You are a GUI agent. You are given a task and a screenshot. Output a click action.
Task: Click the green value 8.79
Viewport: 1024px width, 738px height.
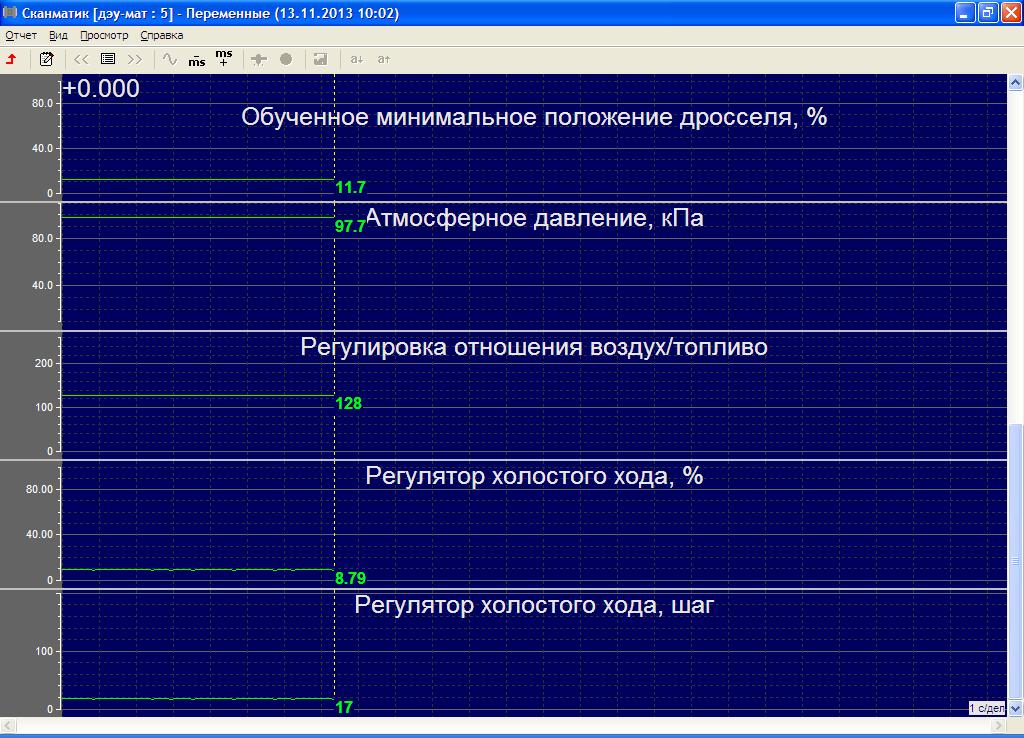click(351, 578)
